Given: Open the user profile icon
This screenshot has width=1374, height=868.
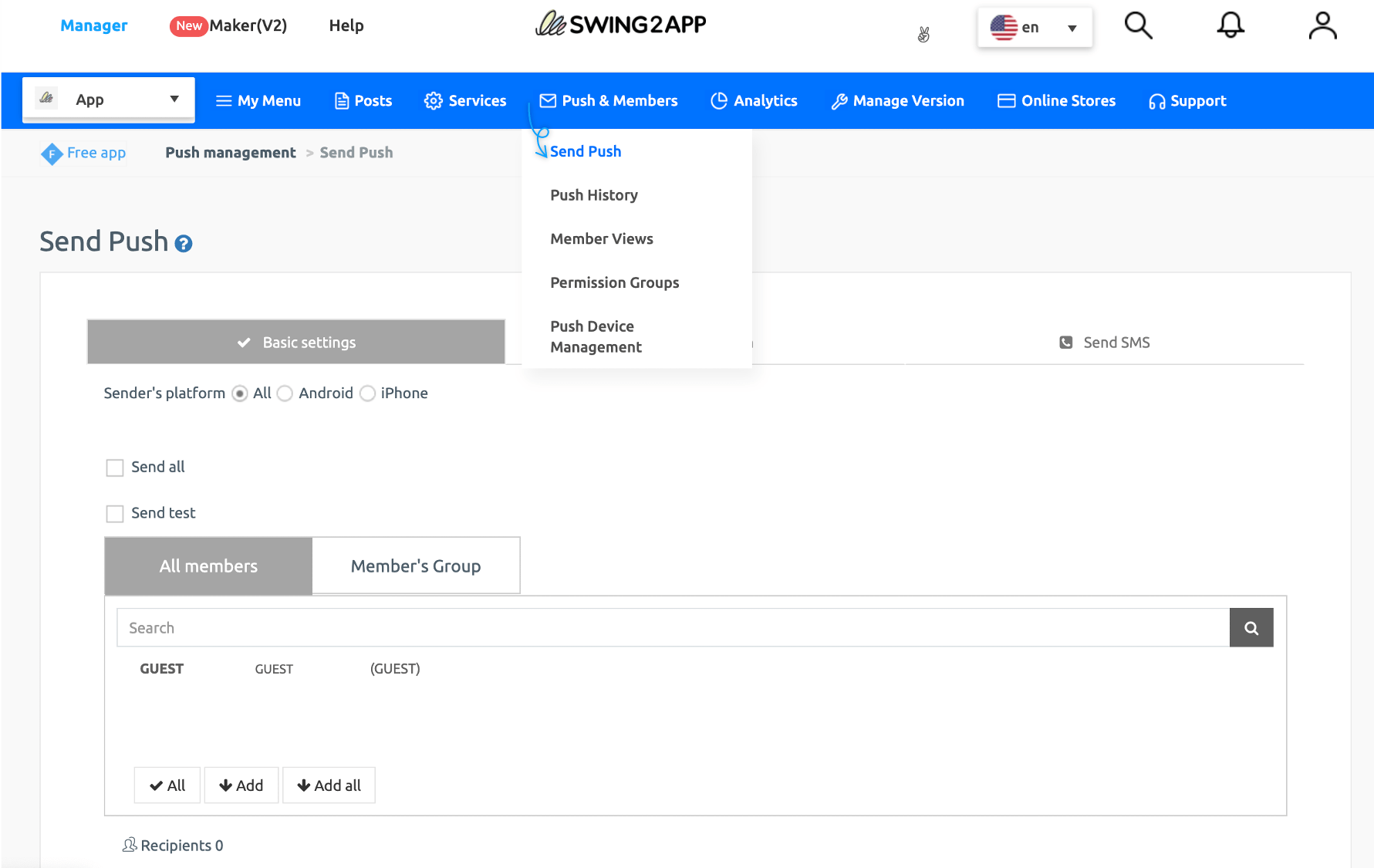Looking at the screenshot, I should [x=1322, y=25].
